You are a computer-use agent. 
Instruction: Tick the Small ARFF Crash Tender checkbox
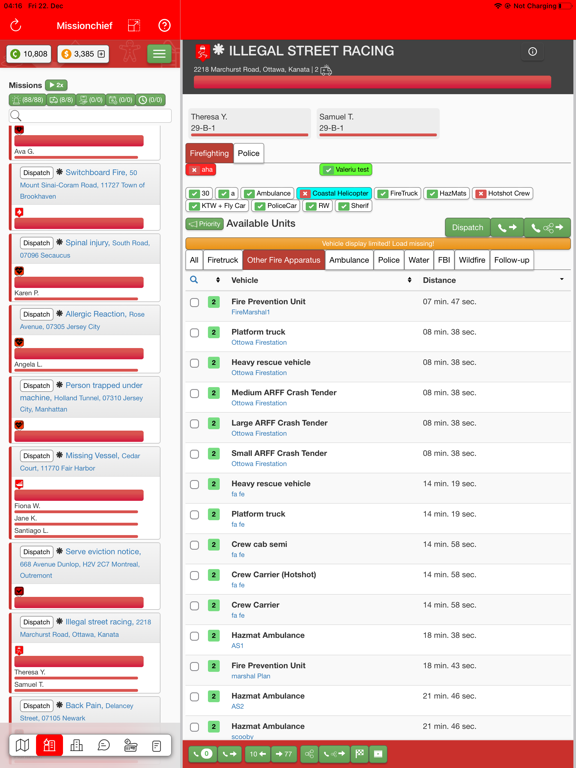point(194,454)
